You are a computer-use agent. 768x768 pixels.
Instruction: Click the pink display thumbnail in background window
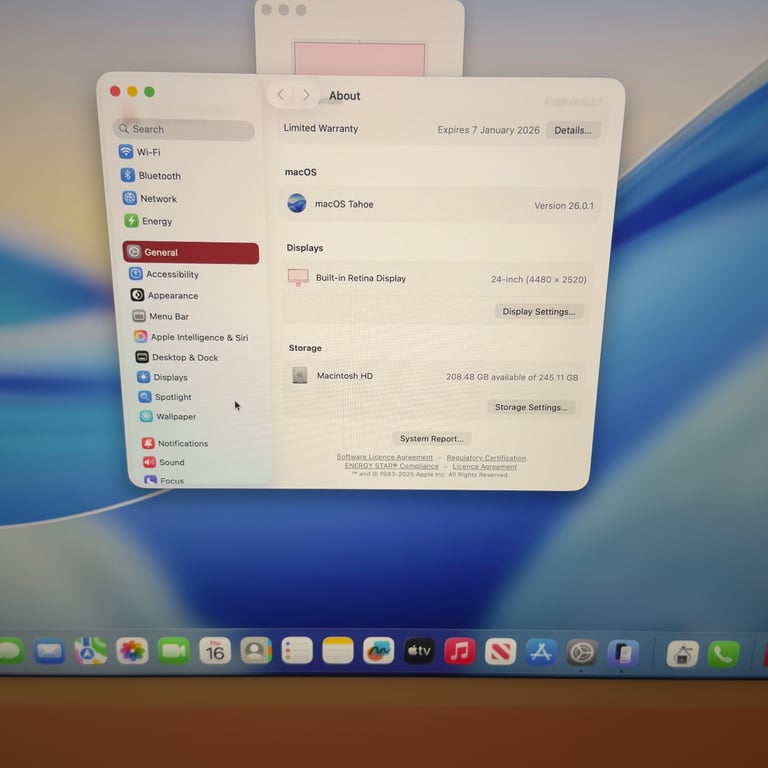[360, 59]
